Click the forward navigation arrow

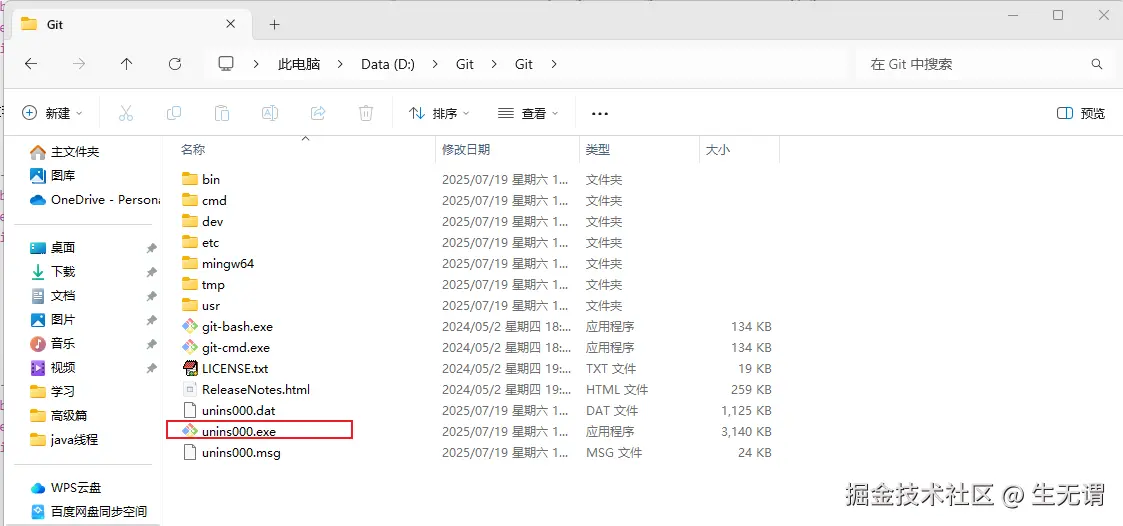(79, 64)
